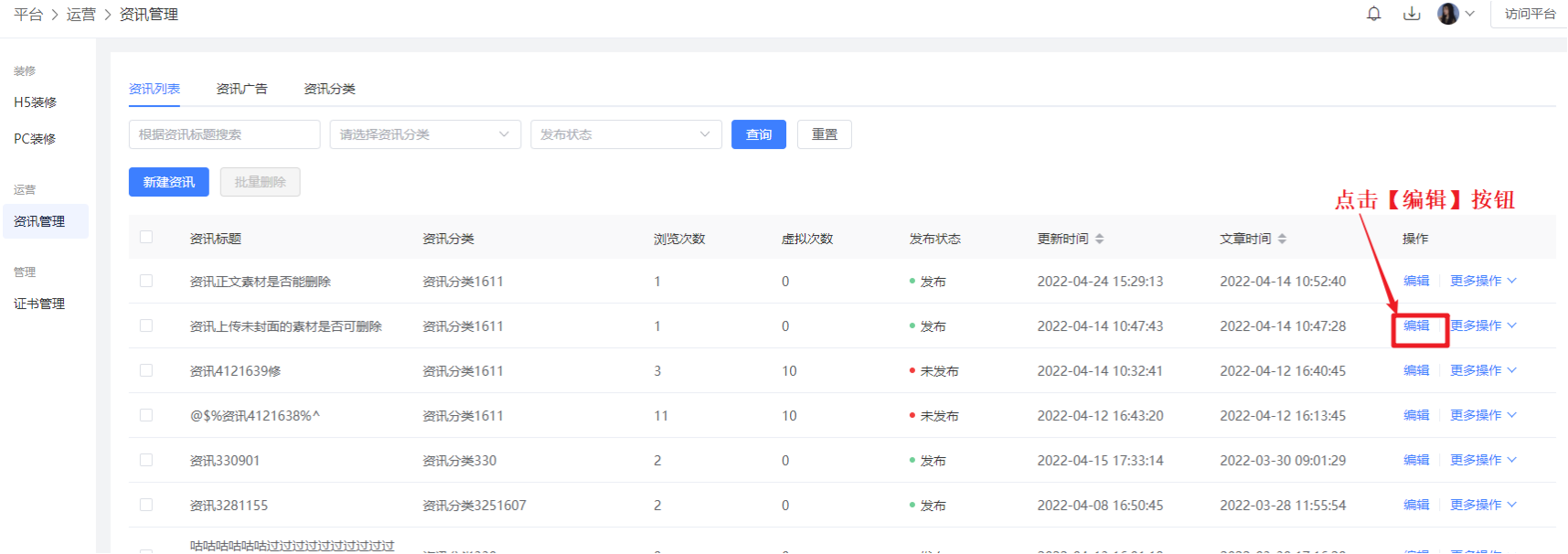Focus the 根据资讯标题搜索 input field
Viewport: 1568px width, 554px height.
pyautogui.click(x=224, y=134)
